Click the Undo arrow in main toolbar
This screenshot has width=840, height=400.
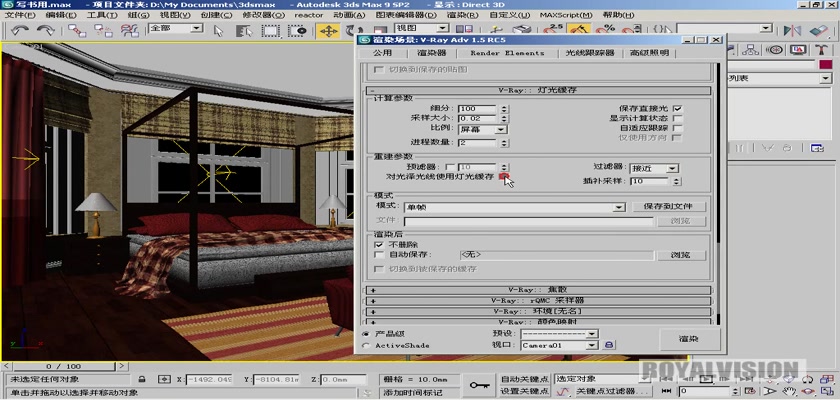[19, 31]
